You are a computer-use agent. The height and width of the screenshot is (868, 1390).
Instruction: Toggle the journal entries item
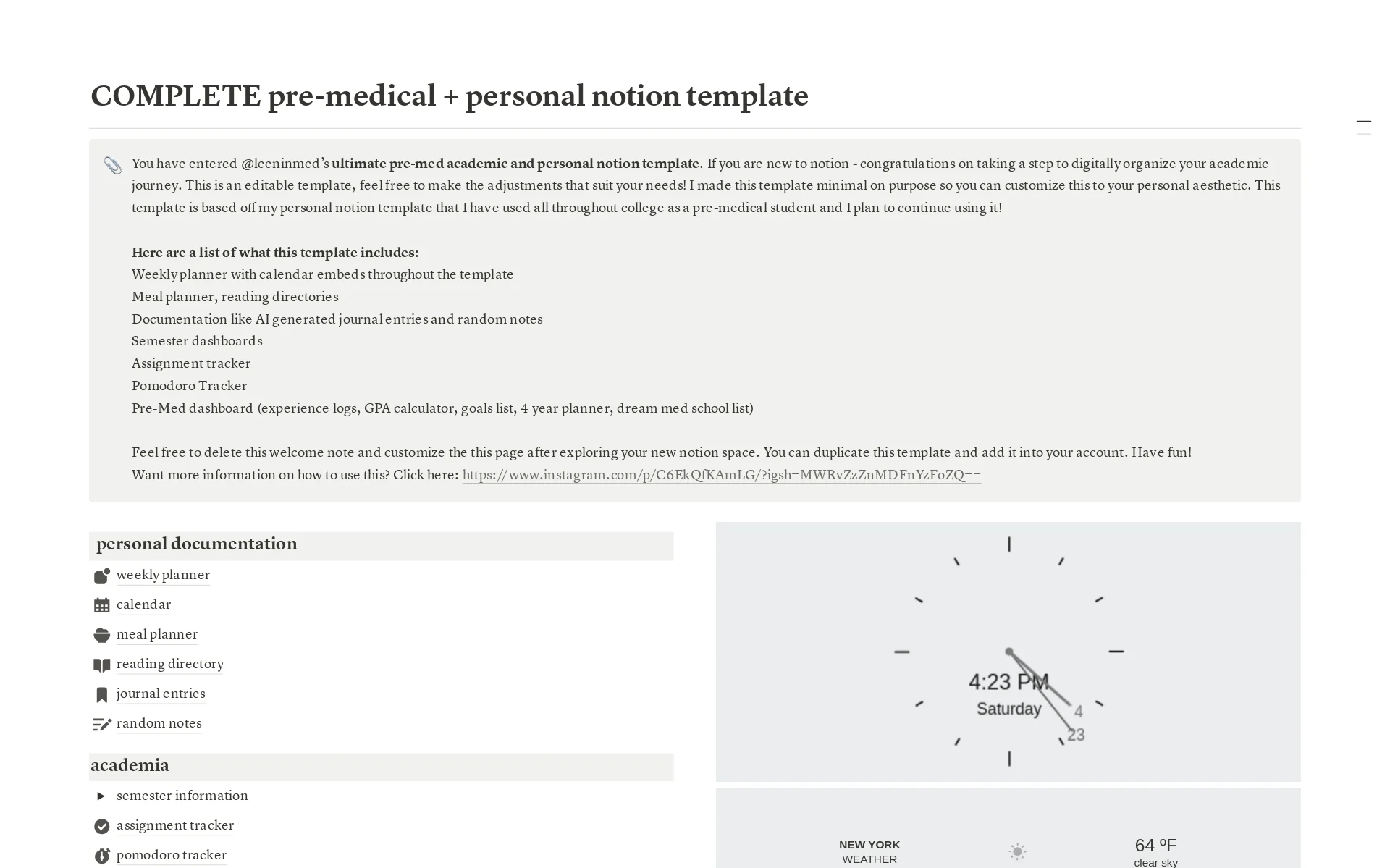click(x=161, y=694)
